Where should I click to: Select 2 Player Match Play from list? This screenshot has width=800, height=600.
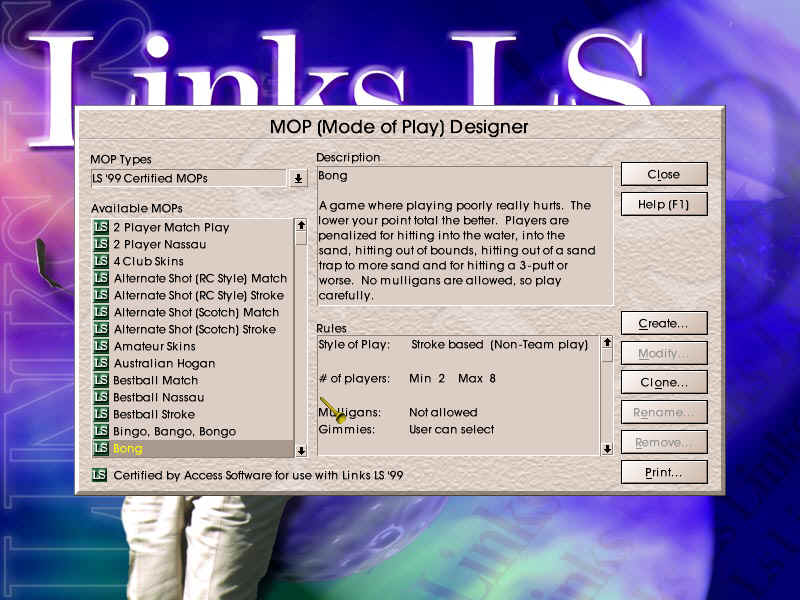point(193,227)
